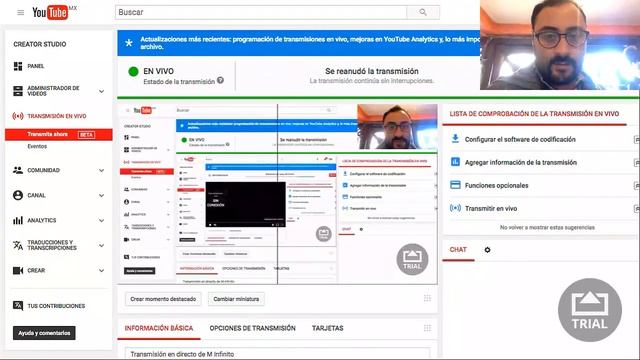The width and height of the screenshot is (640, 360).
Task: Expand Traducciones y transcripciones section
Action: (102, 246)
